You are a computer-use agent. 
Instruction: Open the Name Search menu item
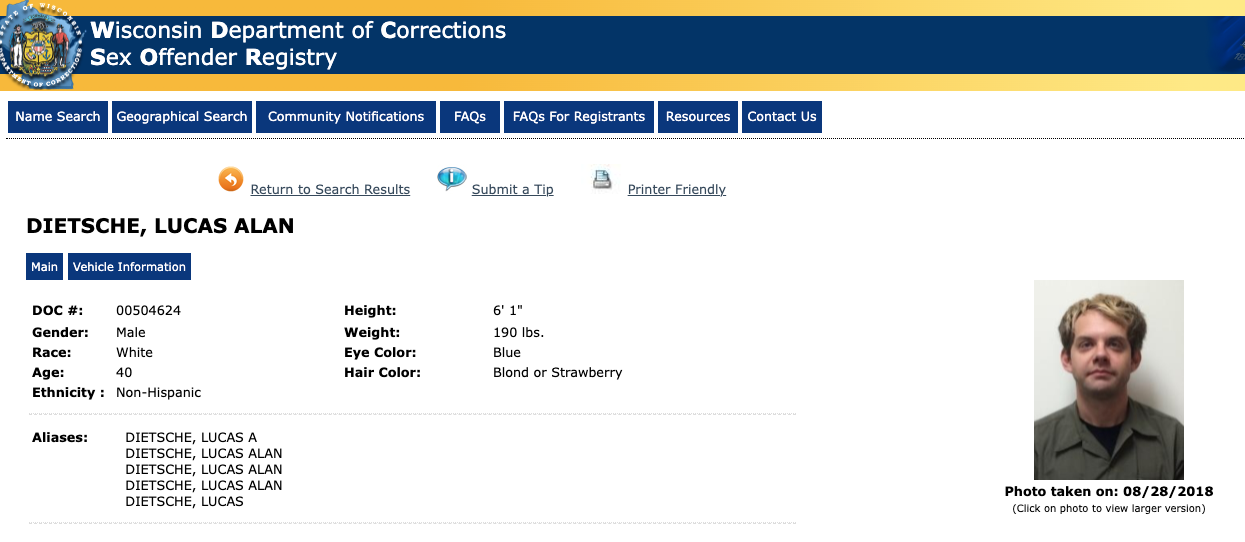click(x=58, y=117)
